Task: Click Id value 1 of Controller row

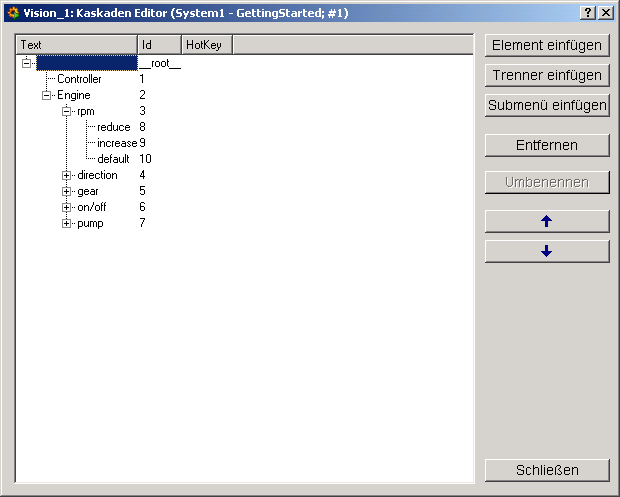Action: [x=142, y=79]
